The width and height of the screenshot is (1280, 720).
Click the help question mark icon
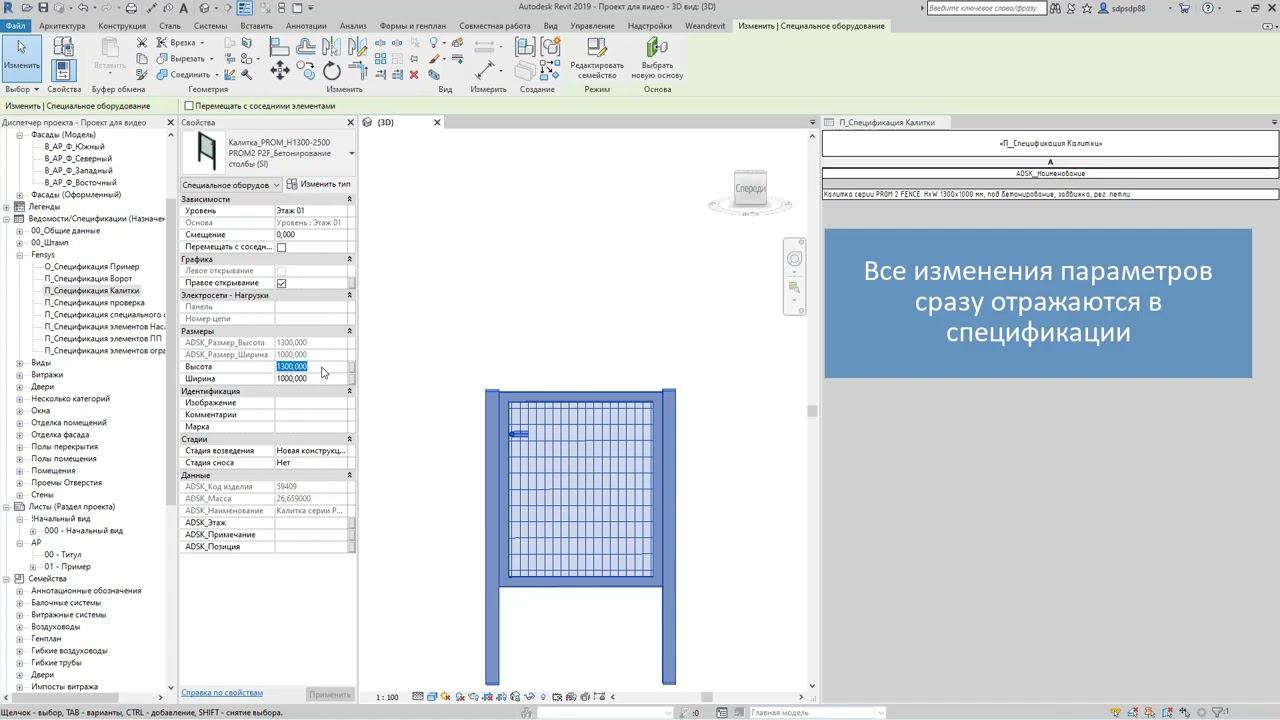1208,8
